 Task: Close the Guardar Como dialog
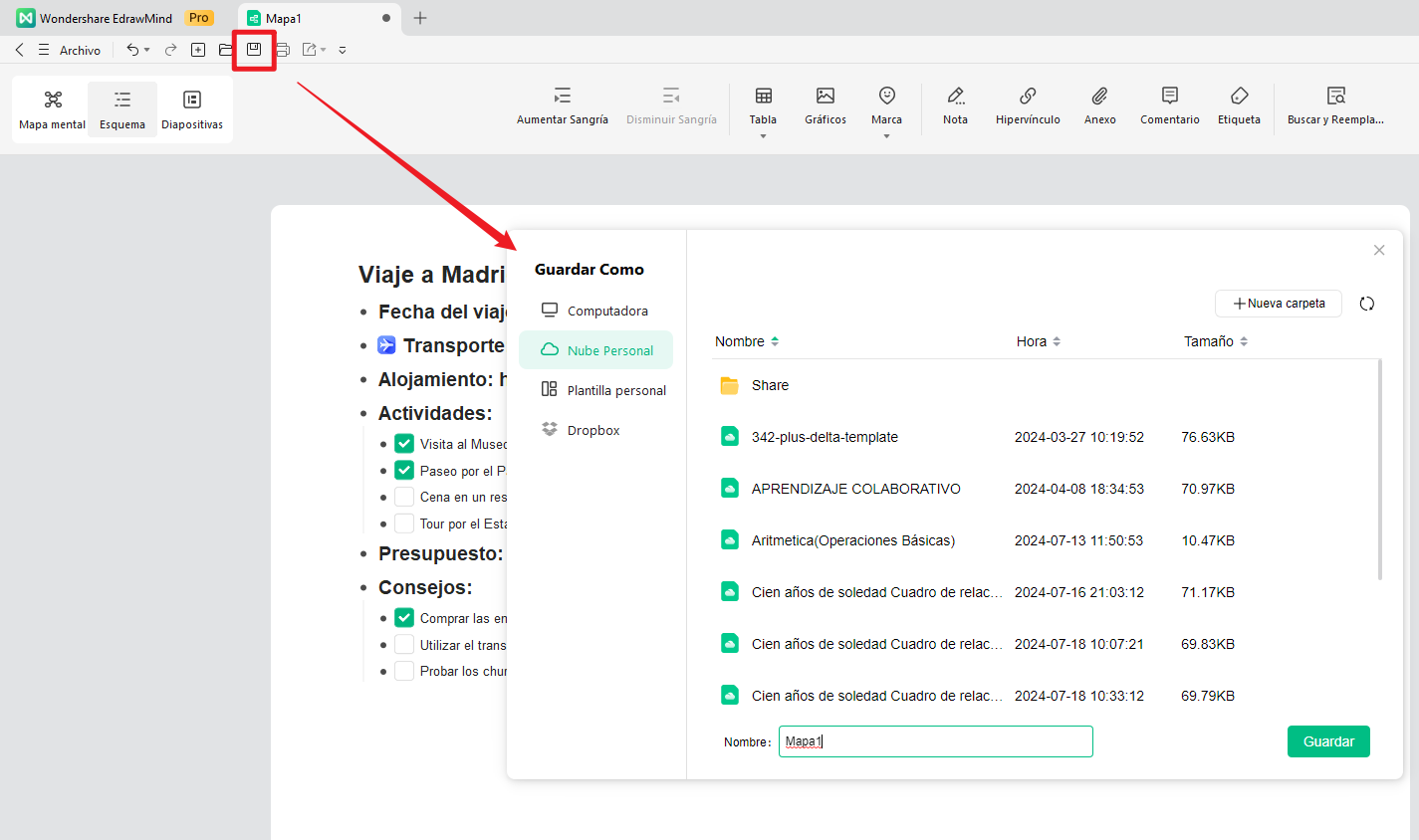1379,250
